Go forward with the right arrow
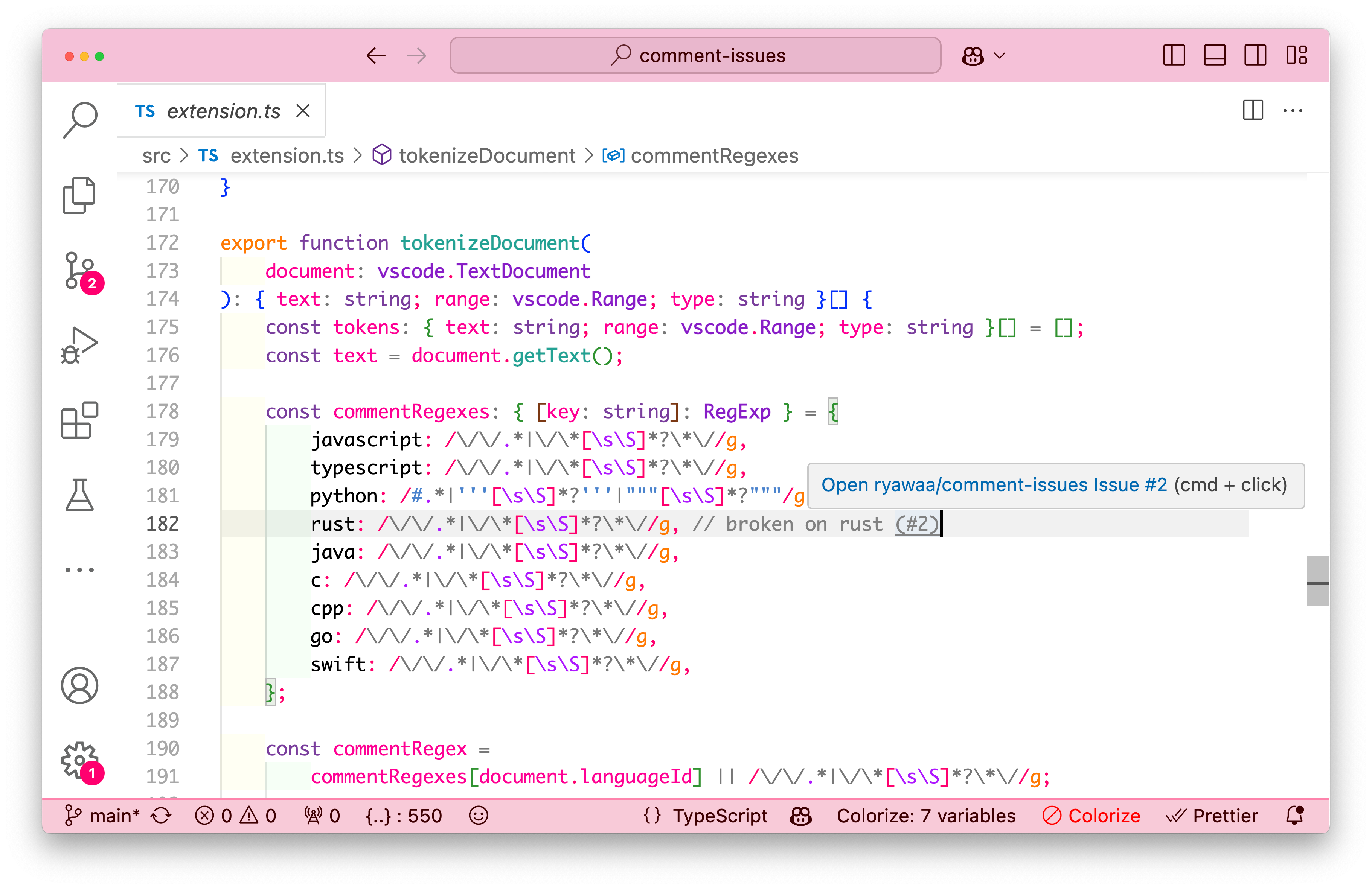Viewport: 1372px width, 889px height. click(x=416, y=56)
